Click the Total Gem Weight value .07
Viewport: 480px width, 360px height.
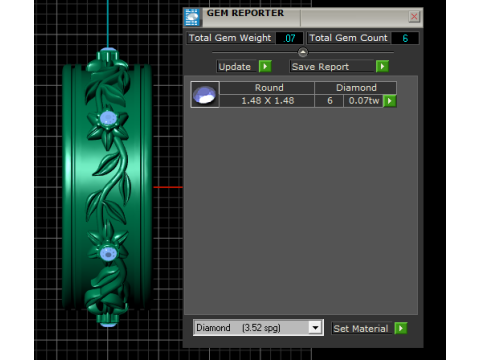tap(289, 38)
